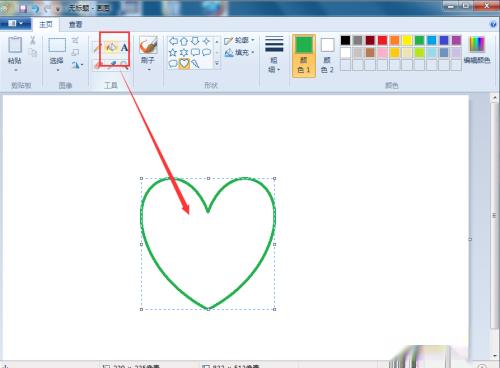Select the Text tool A icon
500x368 pixels.
pyautogui.click(x=124, y=48)
